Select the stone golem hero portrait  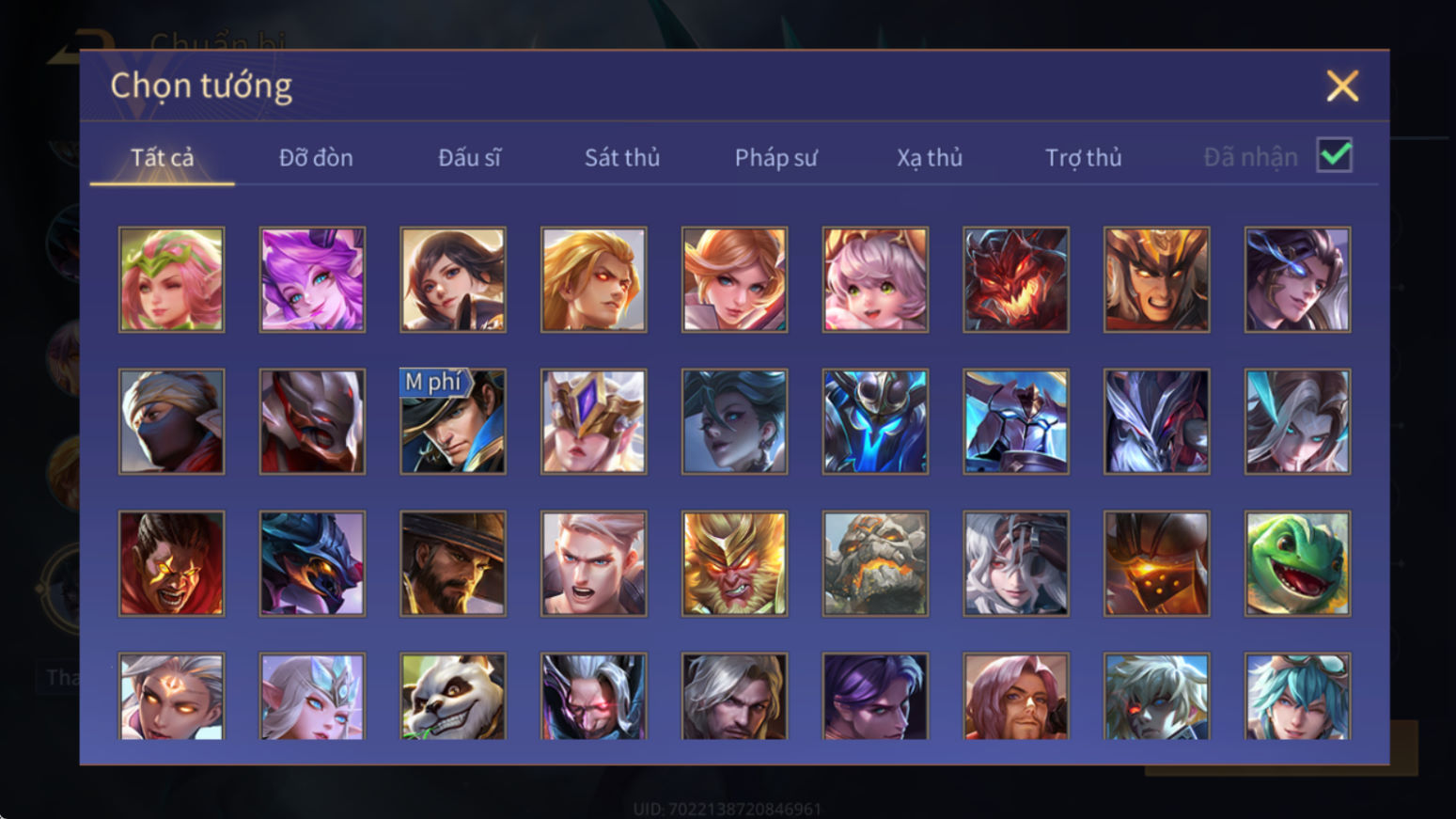875,563
